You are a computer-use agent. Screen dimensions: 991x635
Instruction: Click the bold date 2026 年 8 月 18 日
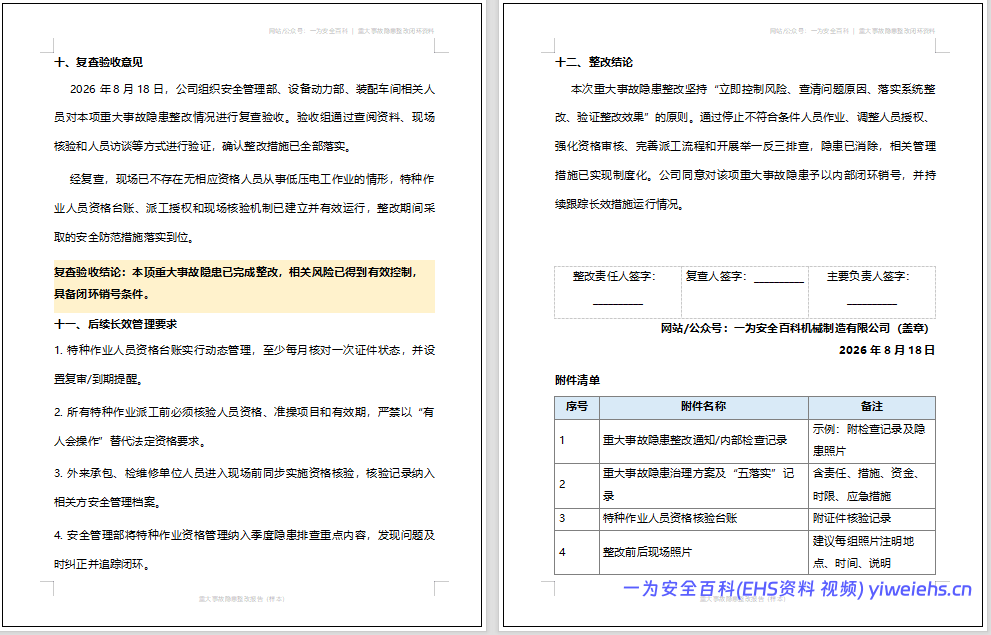(x=887, y=350)
